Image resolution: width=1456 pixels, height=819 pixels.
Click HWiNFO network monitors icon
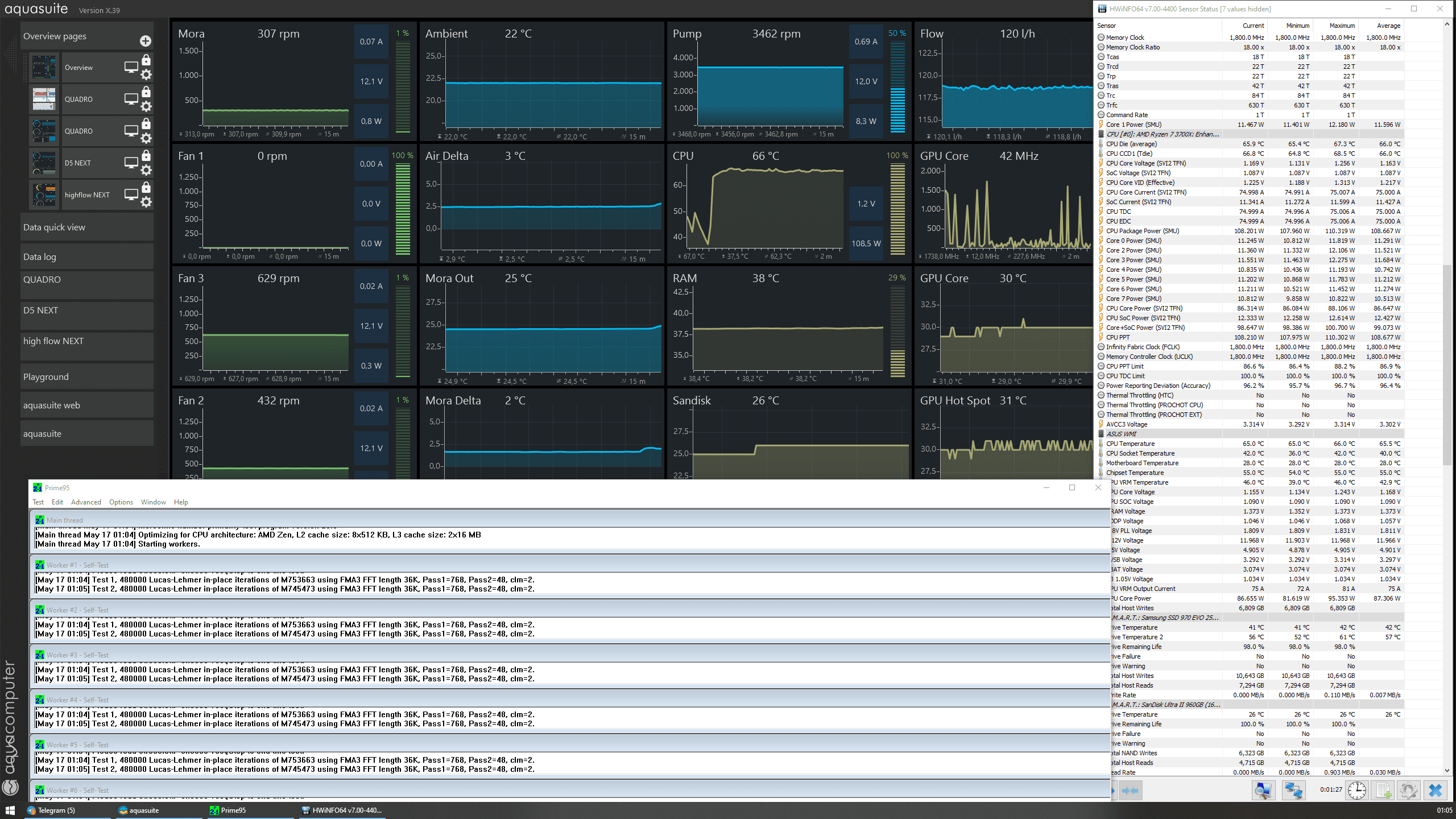pyautogui.click(x=1293, y=790)
